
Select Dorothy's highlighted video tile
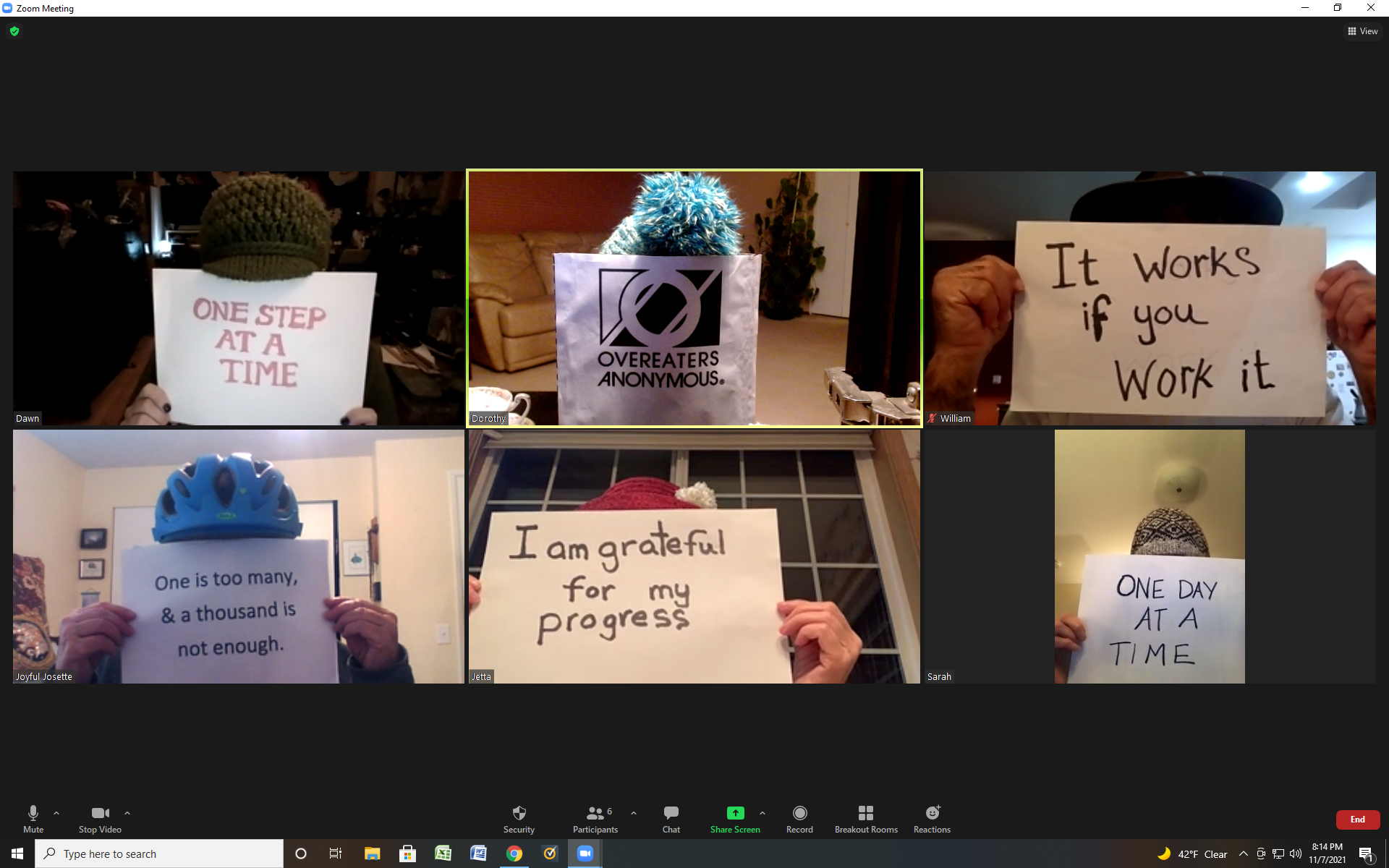694,298
